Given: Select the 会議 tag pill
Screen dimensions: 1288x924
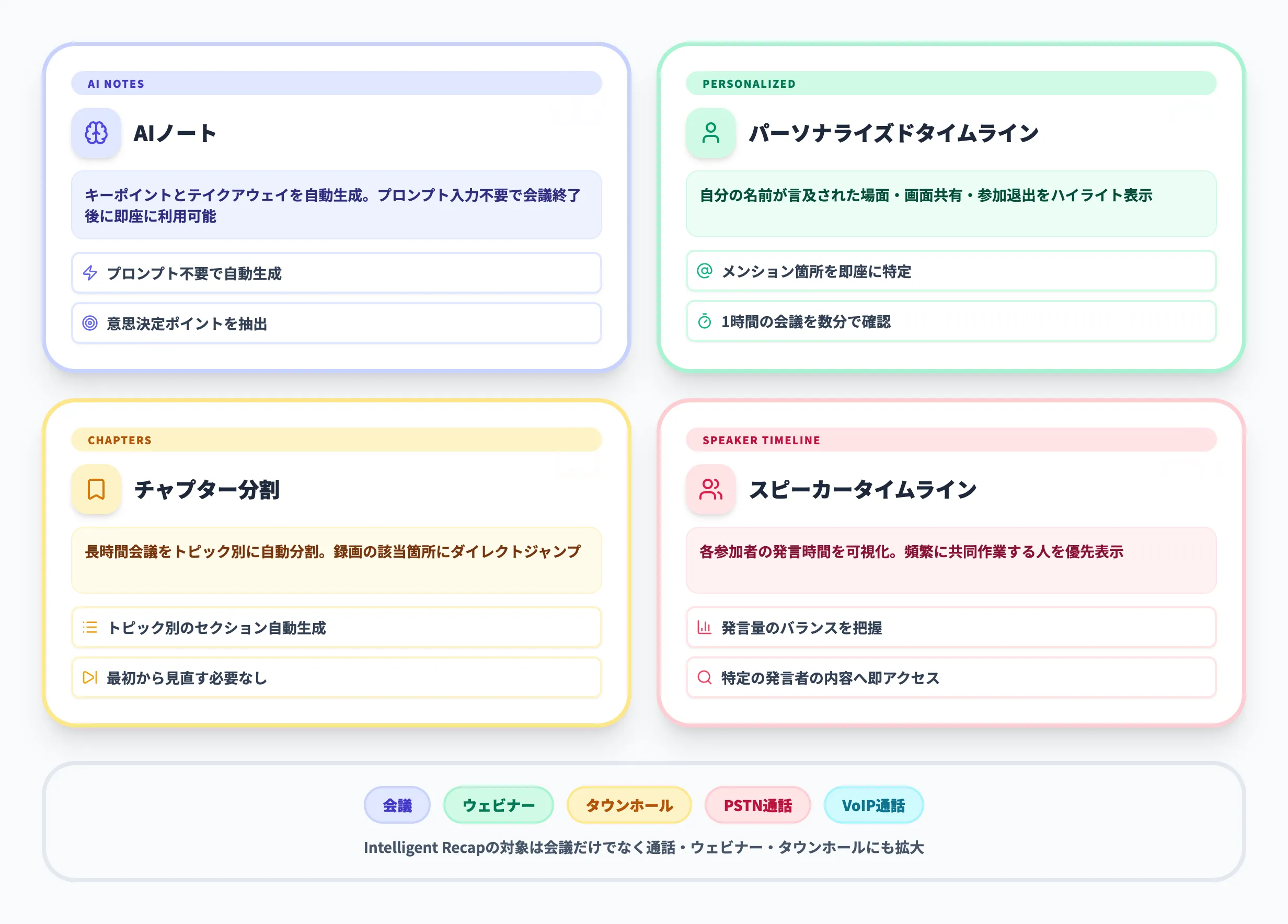Looking at the screenshot, I should pyautogui.click(x=397, y=805).
